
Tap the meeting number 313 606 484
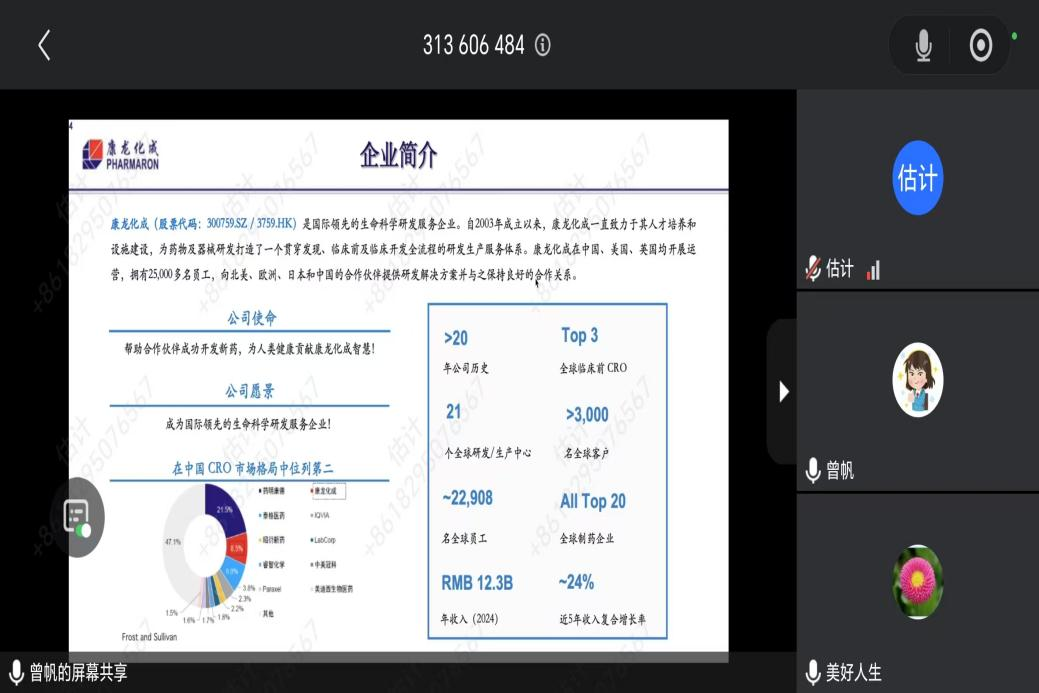pos(473,45)
